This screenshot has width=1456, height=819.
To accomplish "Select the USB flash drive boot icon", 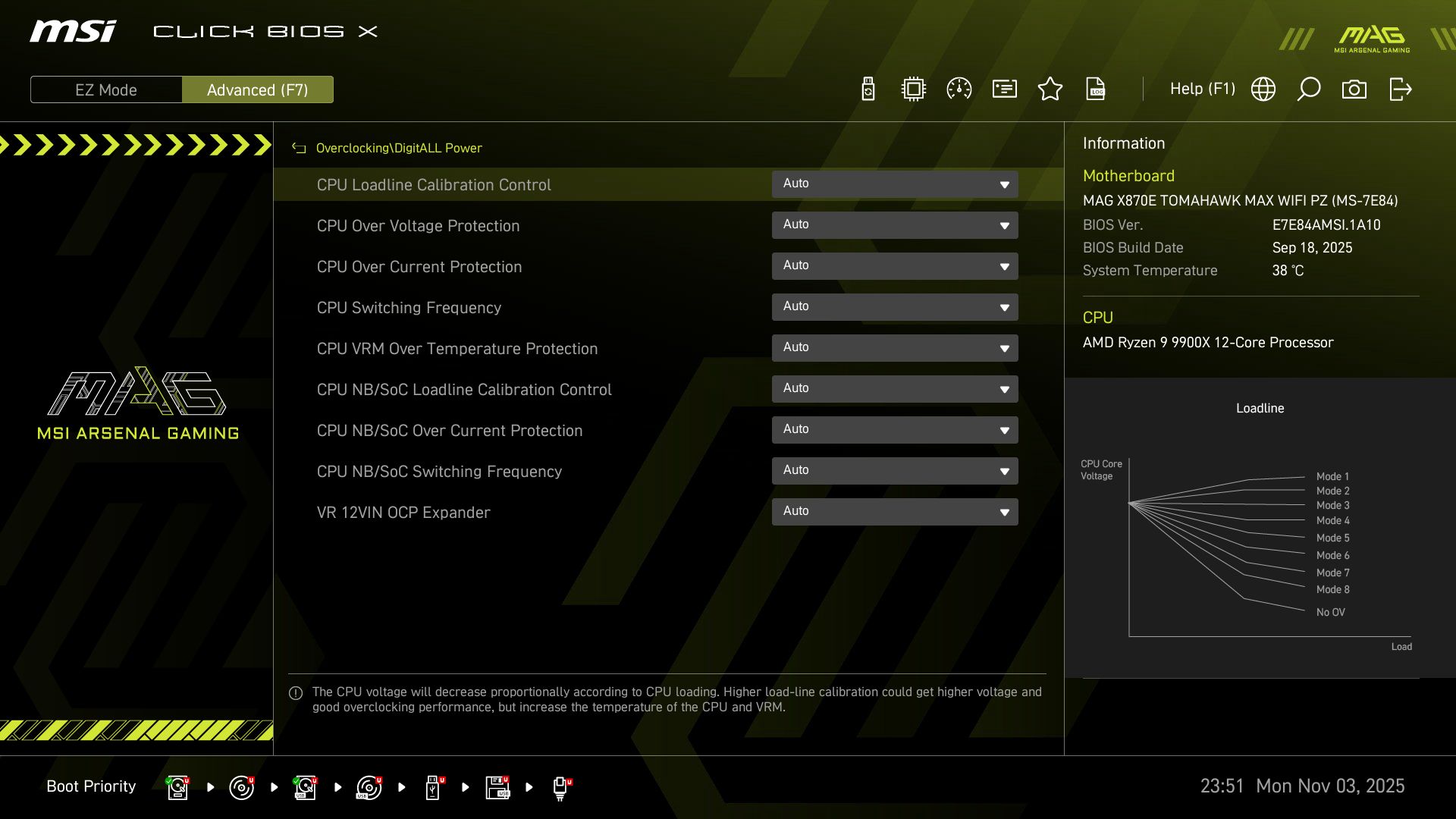I will click(x=434, y=787).
